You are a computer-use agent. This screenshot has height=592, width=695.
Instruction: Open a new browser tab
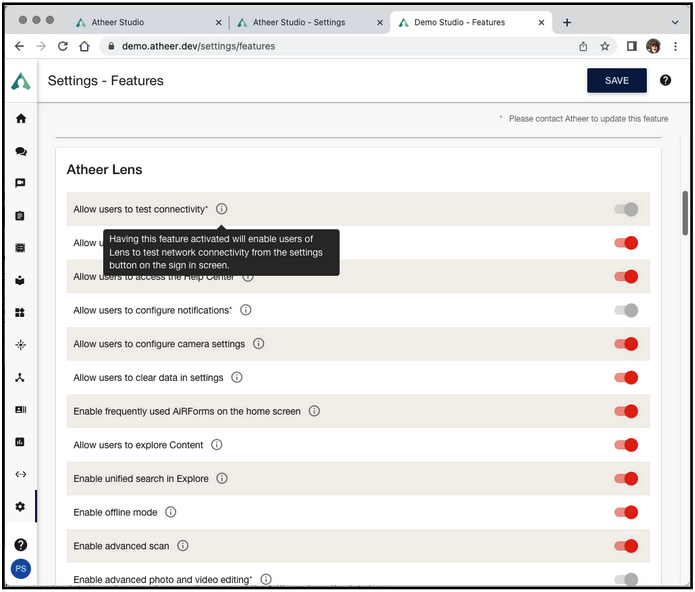click(567, 23)
